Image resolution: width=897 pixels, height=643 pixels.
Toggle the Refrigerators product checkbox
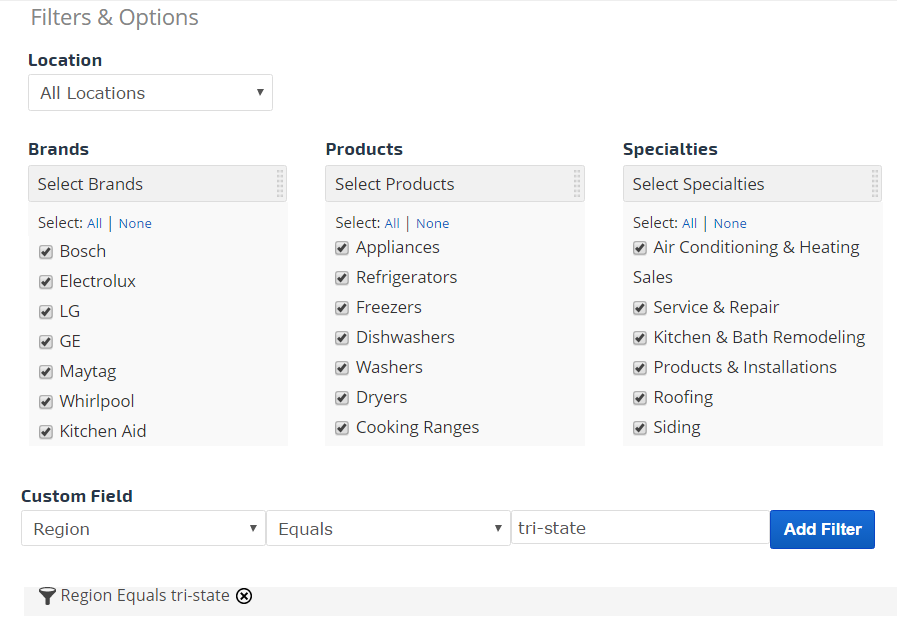coord(342,278)
